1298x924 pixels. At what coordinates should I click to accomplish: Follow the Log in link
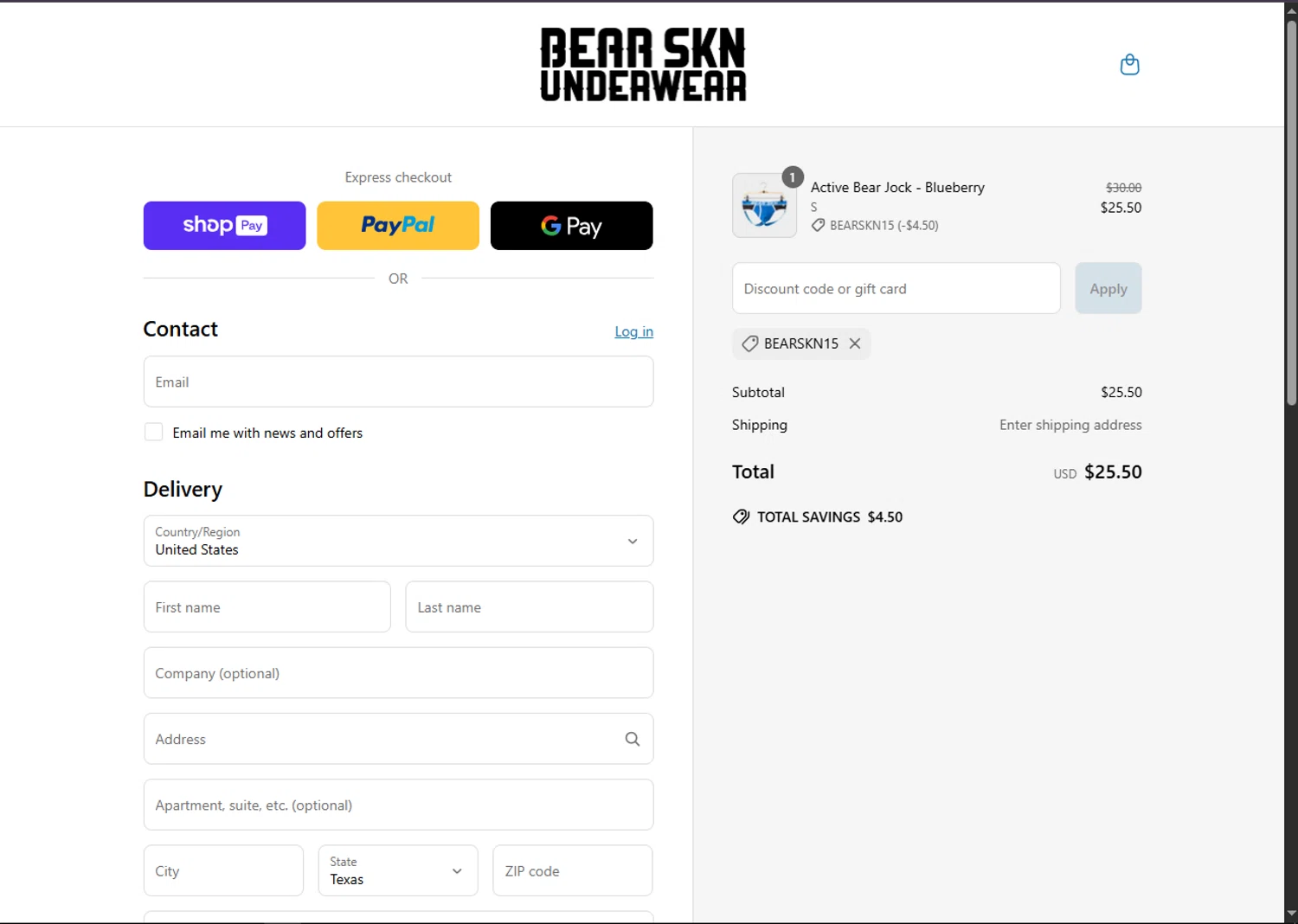[633, 331]
